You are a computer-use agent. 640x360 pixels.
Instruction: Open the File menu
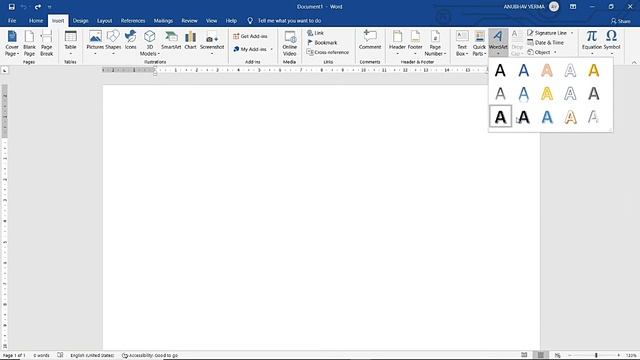point(12,20)
